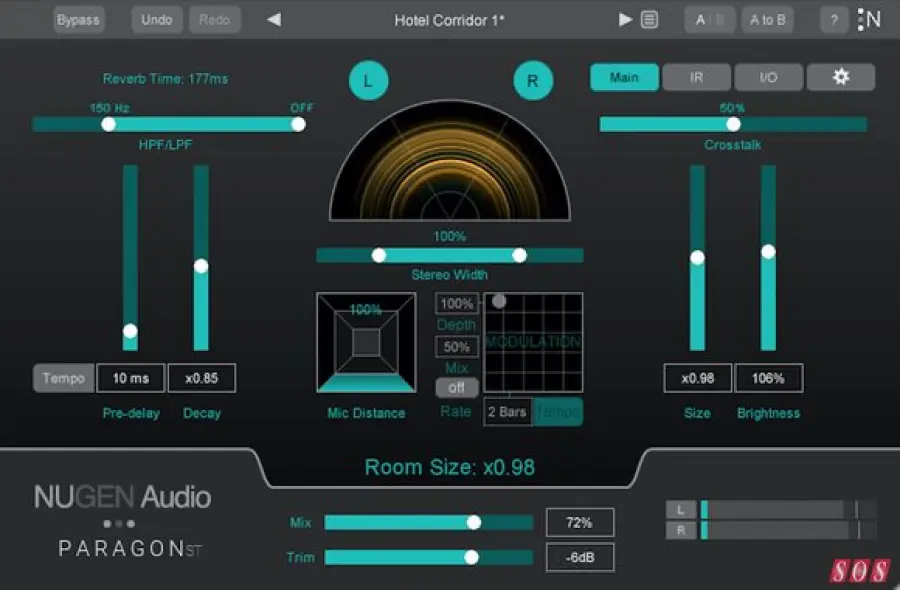900x590 pixels.
Task: Select the L channel circle
Action: coord(368,82)
